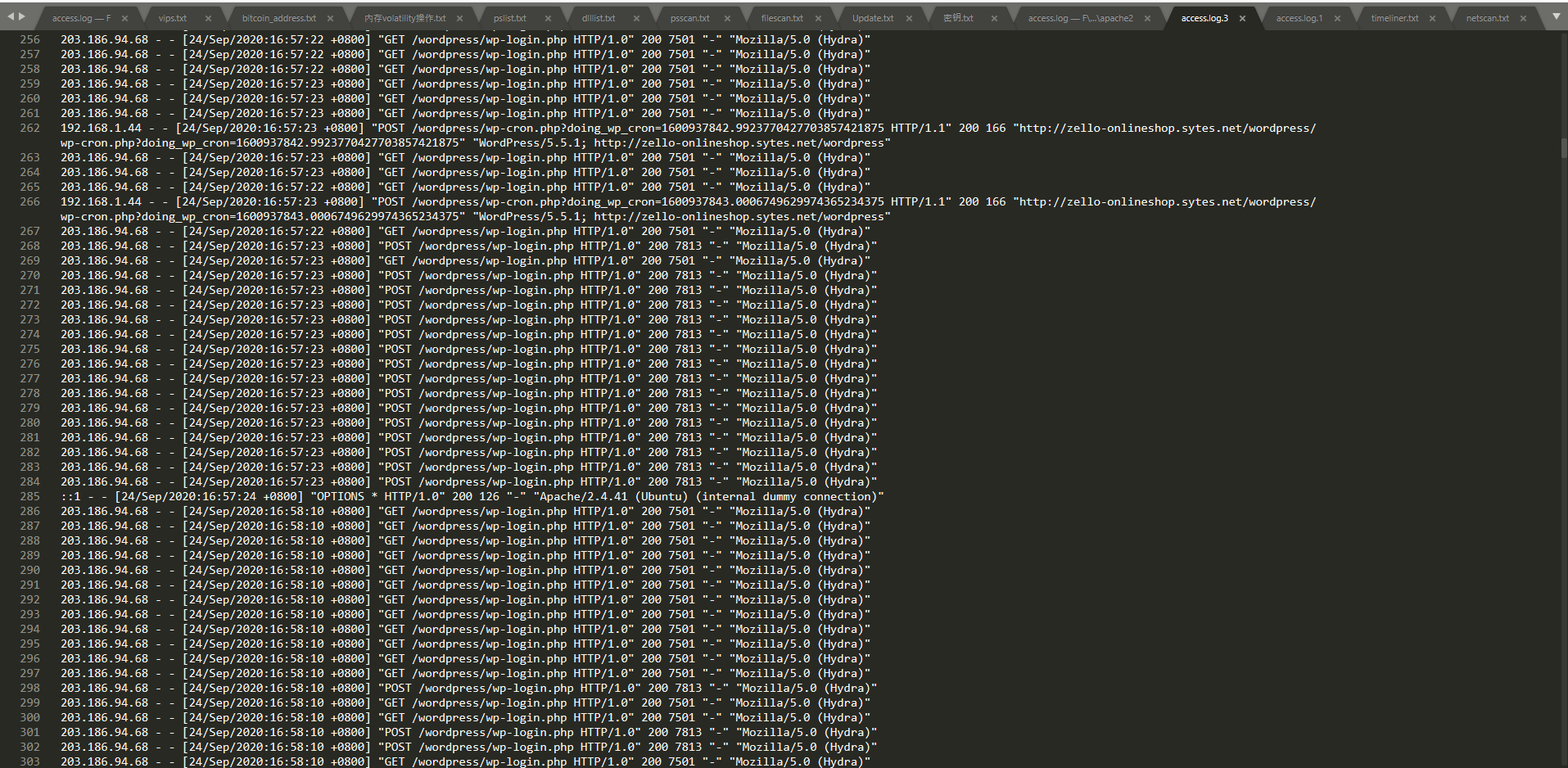Close the netscan.txt tab
The height and width of the screenshot is (768, 1568).
(1523, 18)
